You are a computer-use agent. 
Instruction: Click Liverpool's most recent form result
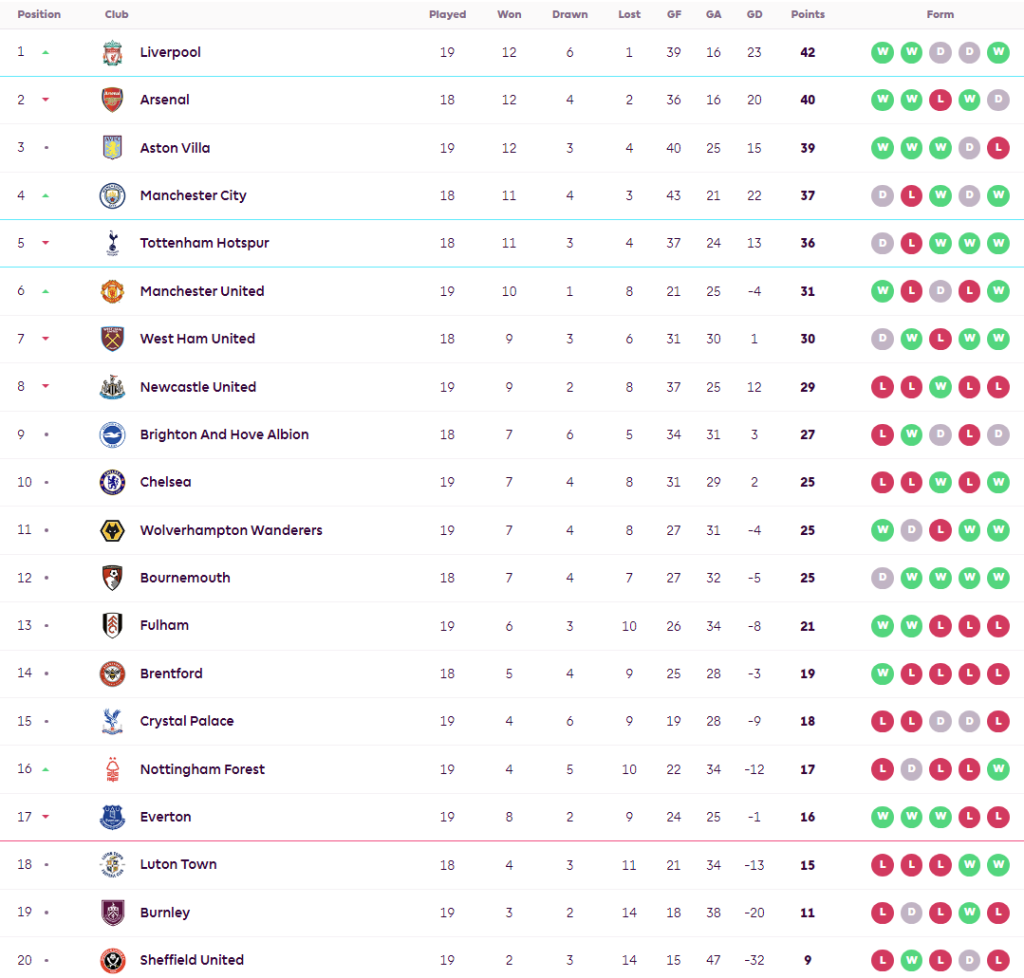click(x=998, y=52)
